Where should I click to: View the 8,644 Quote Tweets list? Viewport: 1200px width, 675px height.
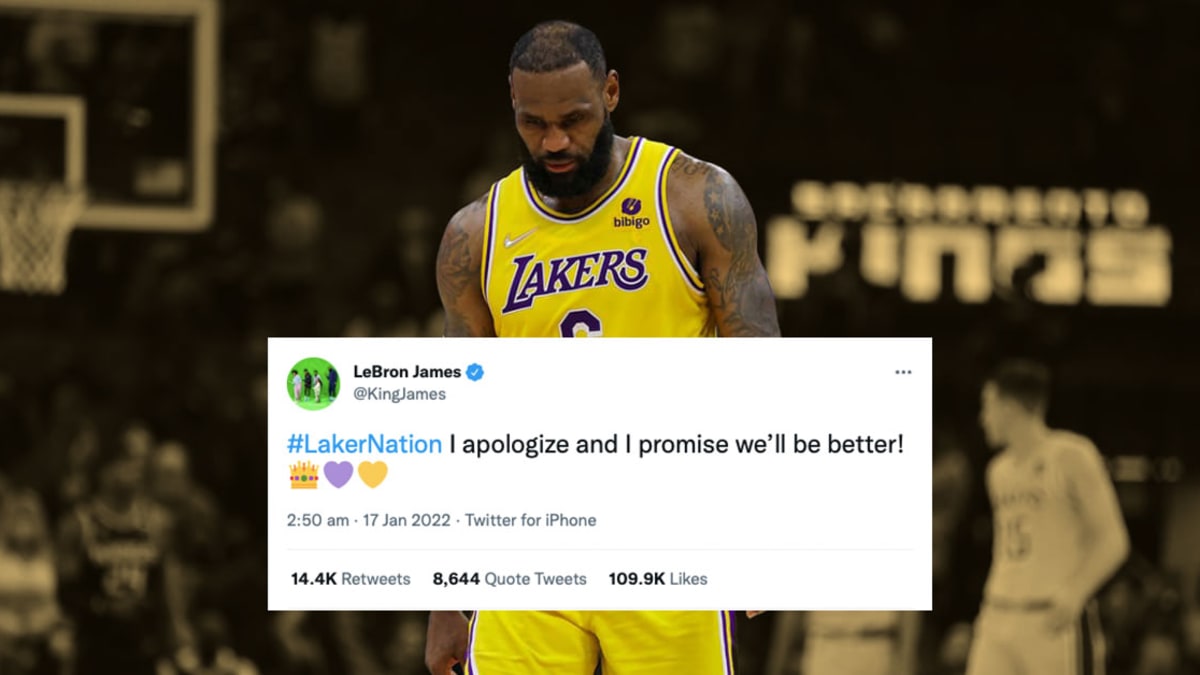click(510, 579)
